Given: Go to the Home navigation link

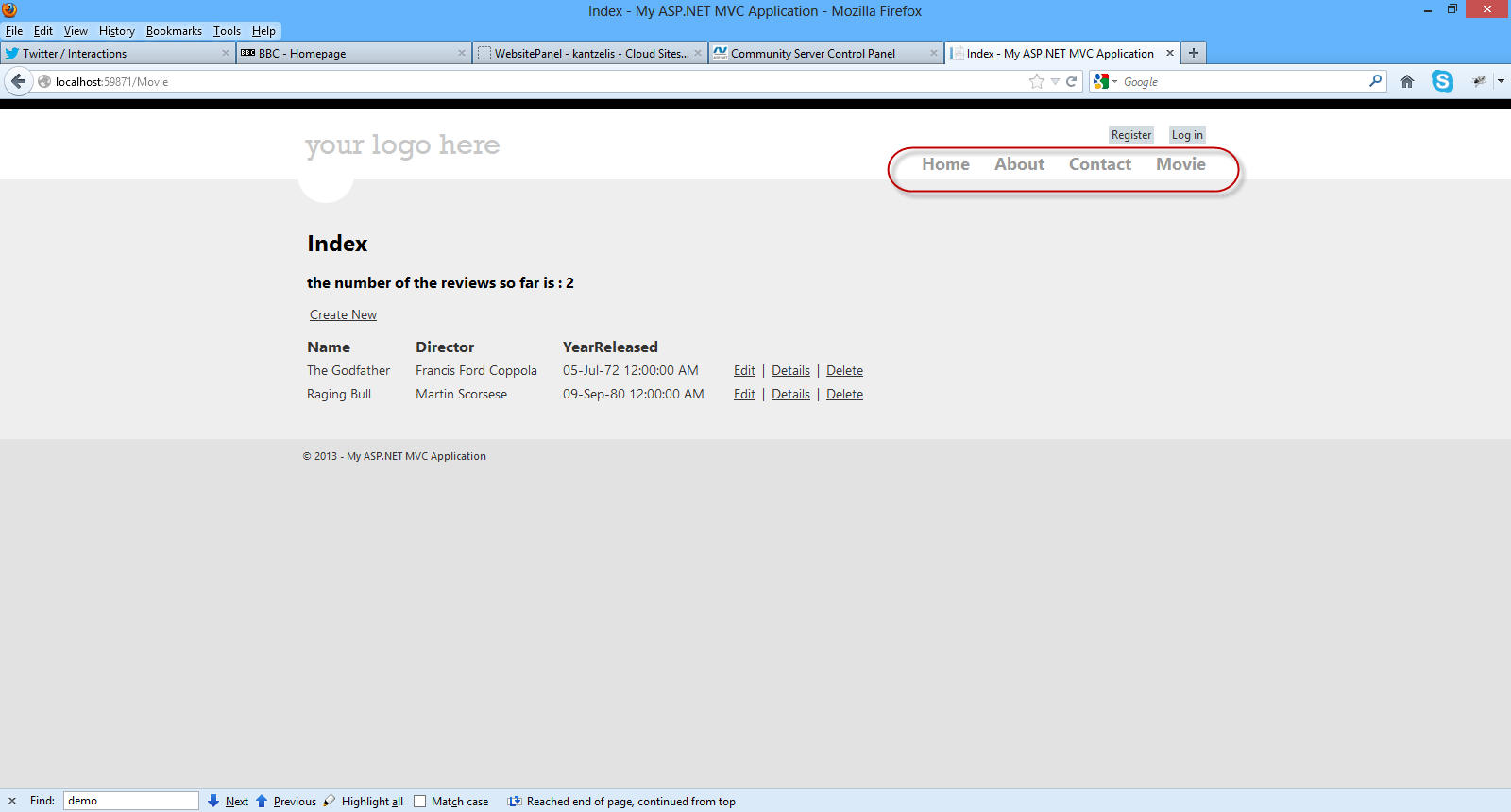Looking at the screenshot, I should (945, 164).
